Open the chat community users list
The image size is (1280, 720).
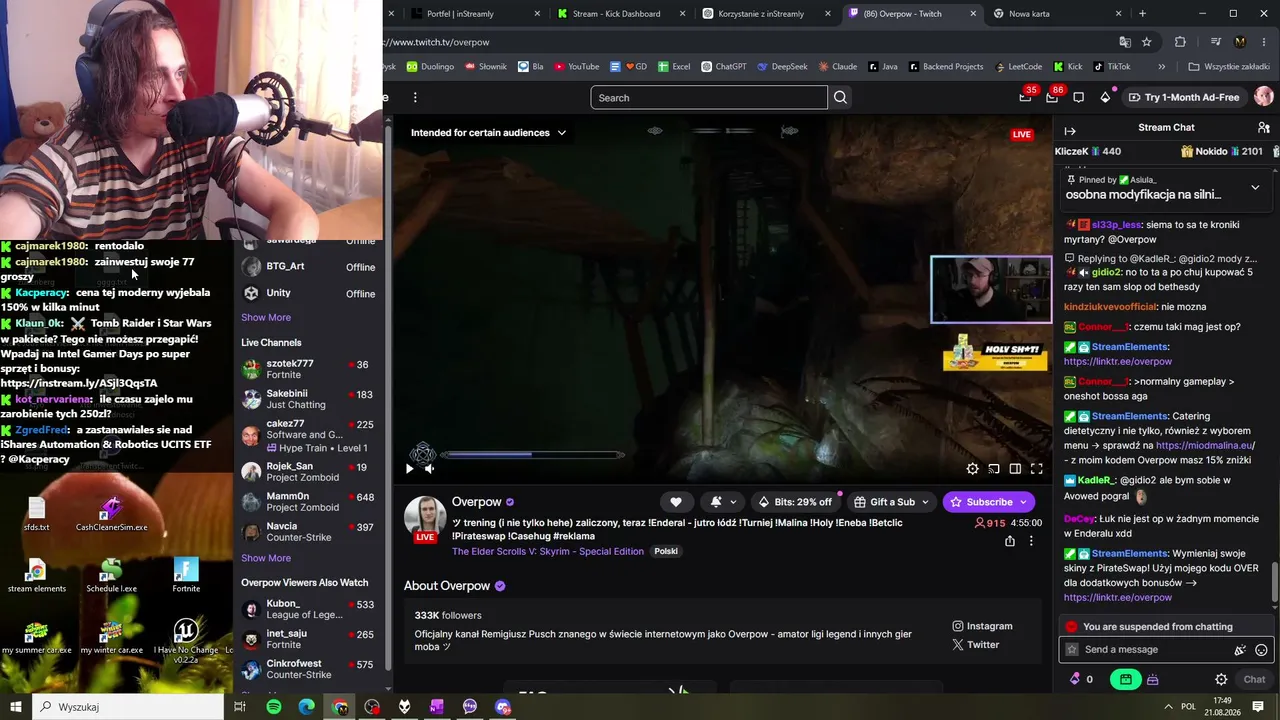(1264, 128)
